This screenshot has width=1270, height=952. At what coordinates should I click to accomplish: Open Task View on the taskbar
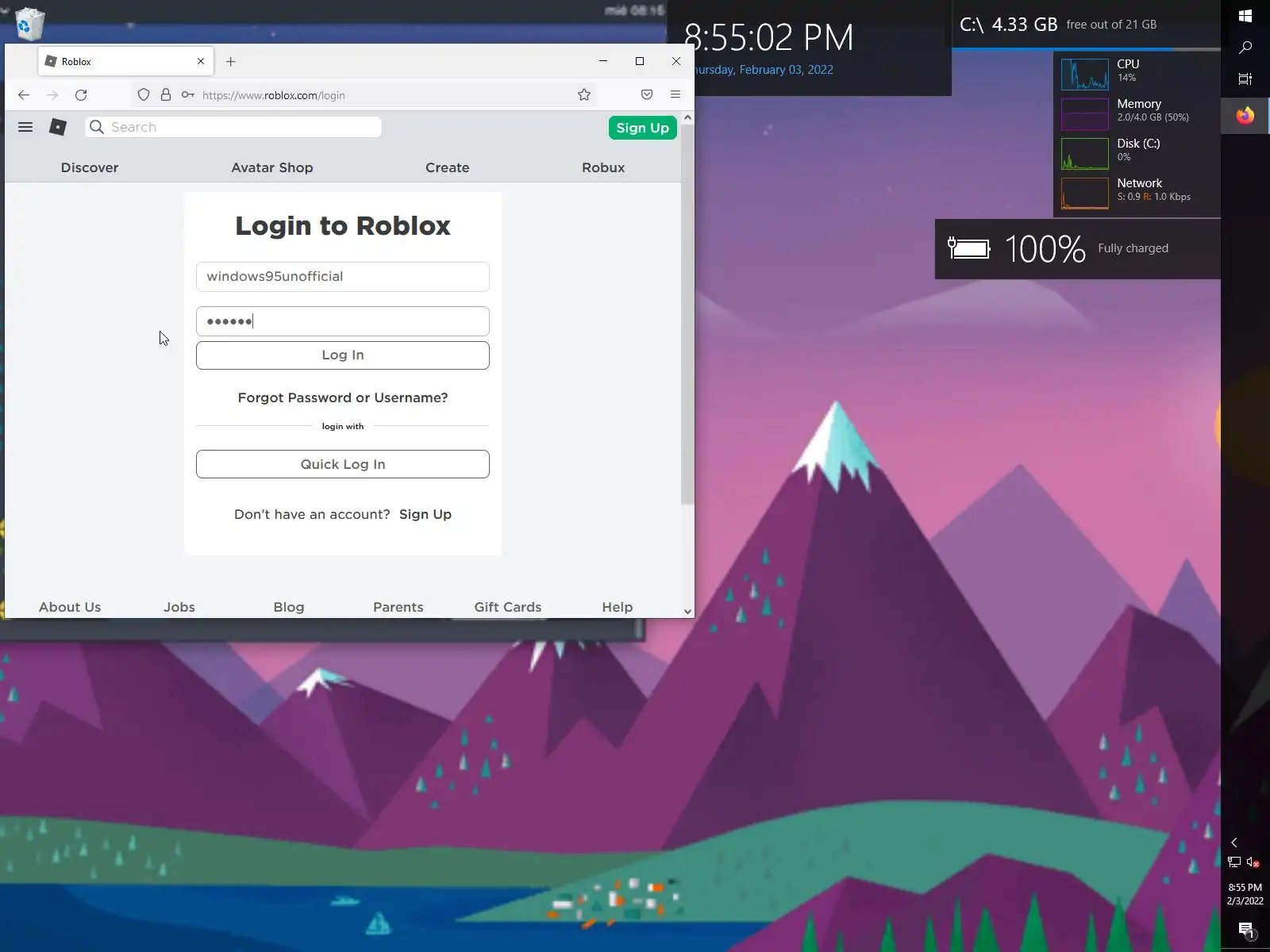pos(1245,79)
